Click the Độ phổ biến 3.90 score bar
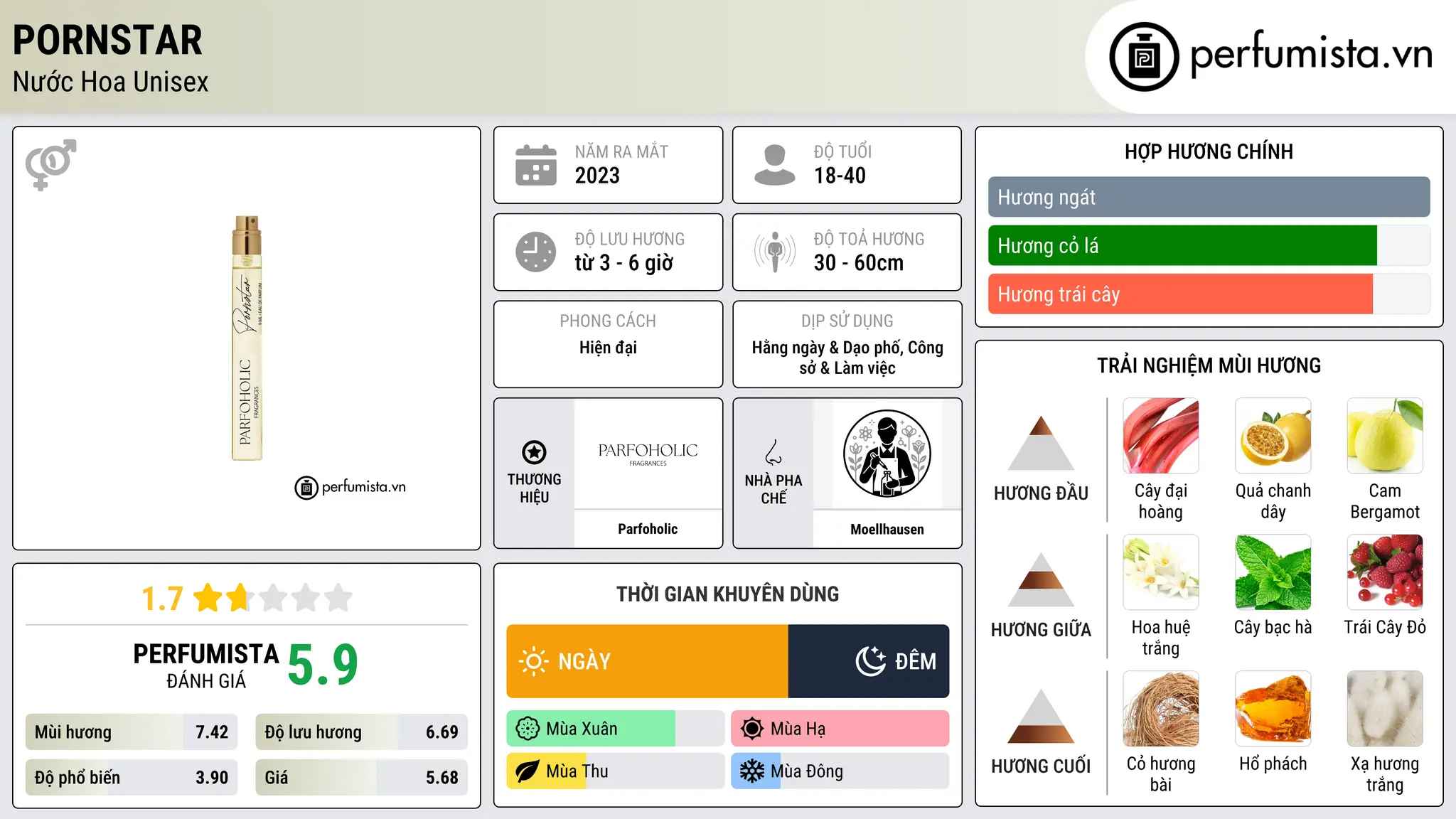The width and height of the screenshot is (1456, 819). tap(132, 778)
